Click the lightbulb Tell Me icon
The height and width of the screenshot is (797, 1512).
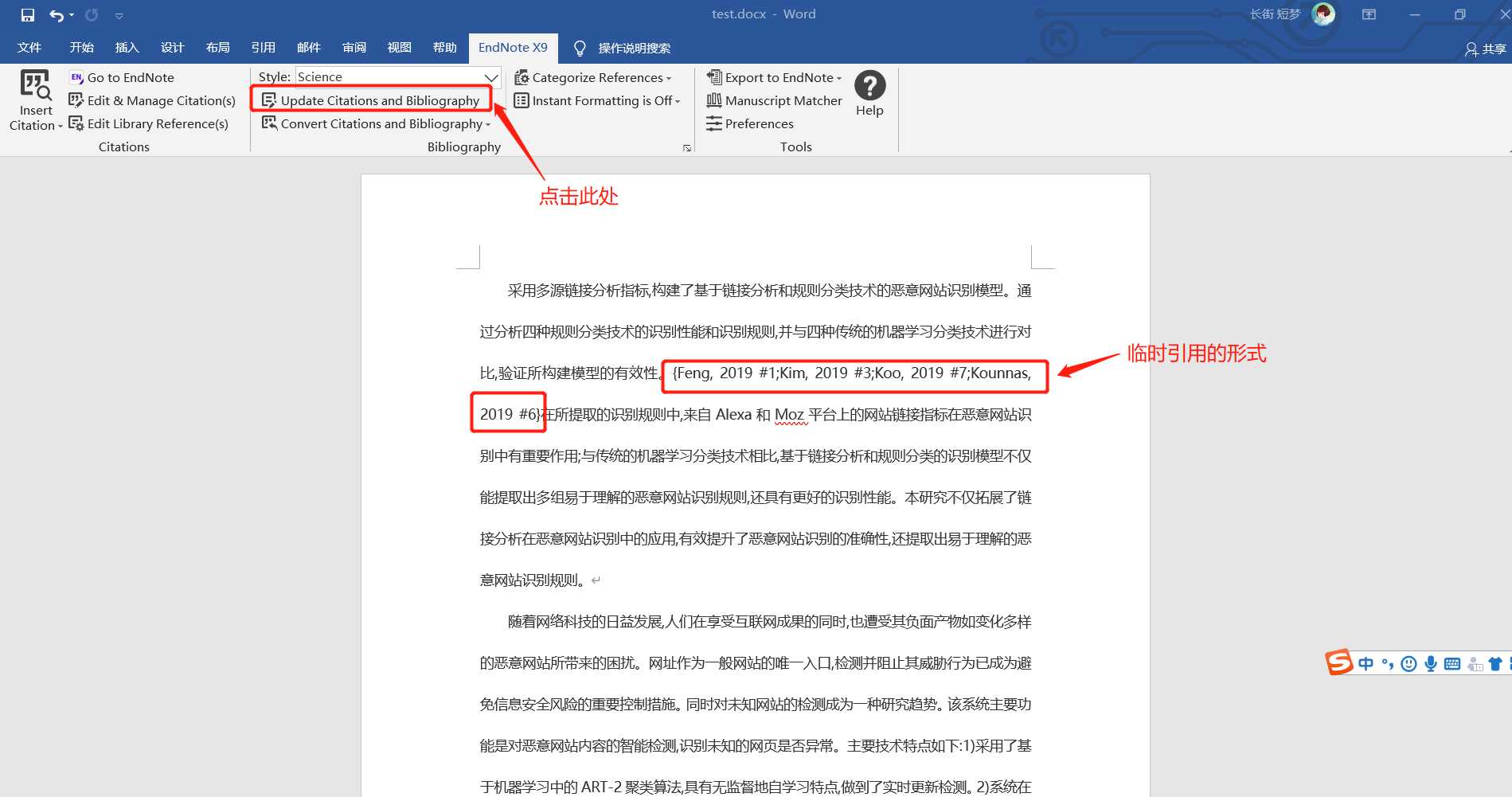point(580,48)
